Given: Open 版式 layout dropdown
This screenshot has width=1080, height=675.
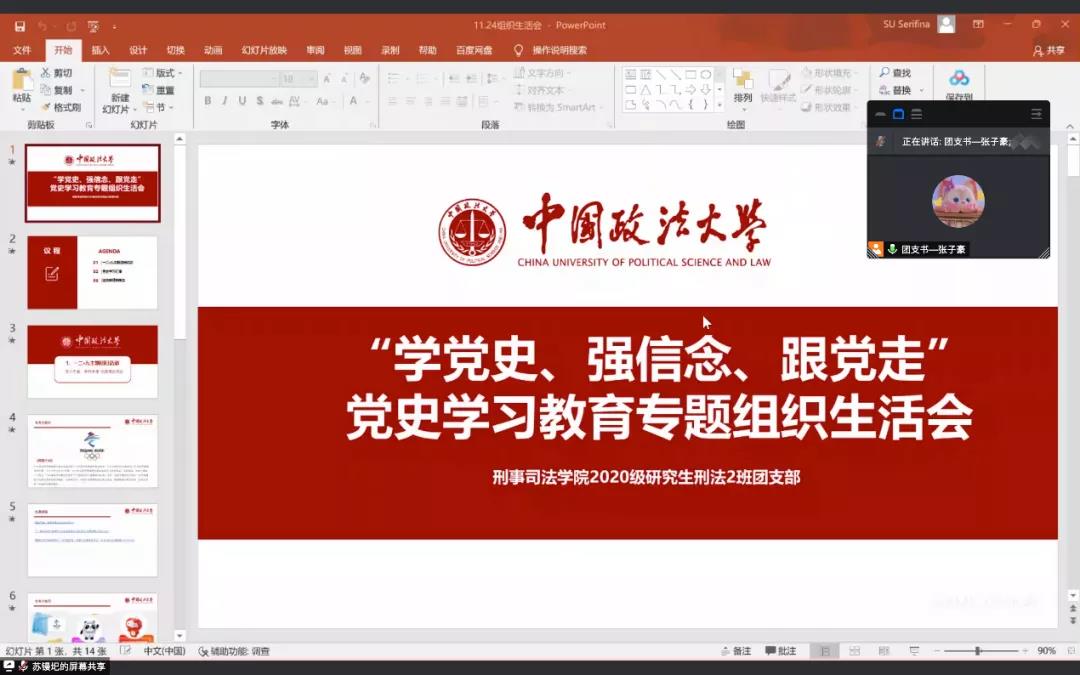Looking at the screenshot, I should click(x=163, y=72).
